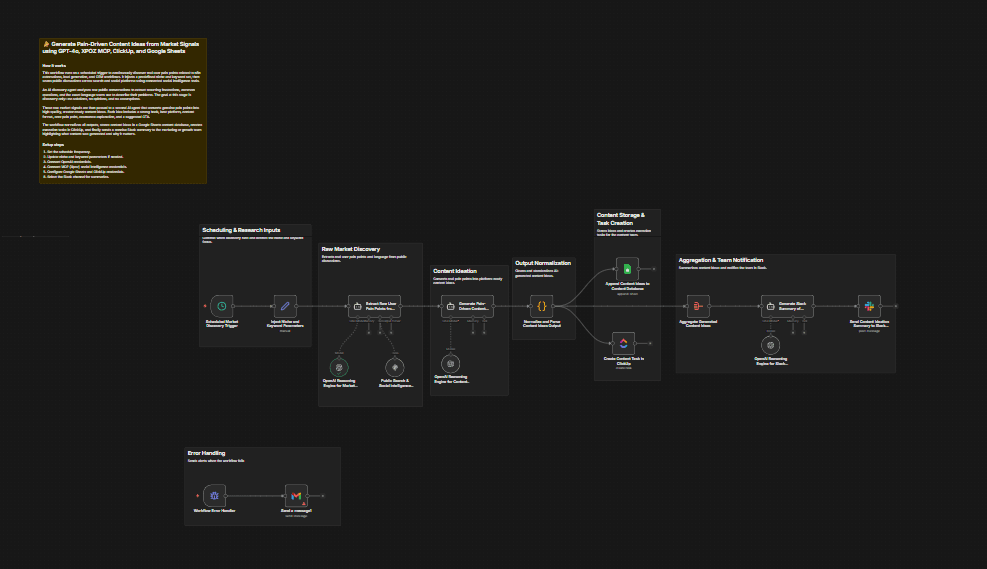Click the Aggregate Generated Content Ideas node
The width and height of the screenshot is (987, 569).
[699, 305]
